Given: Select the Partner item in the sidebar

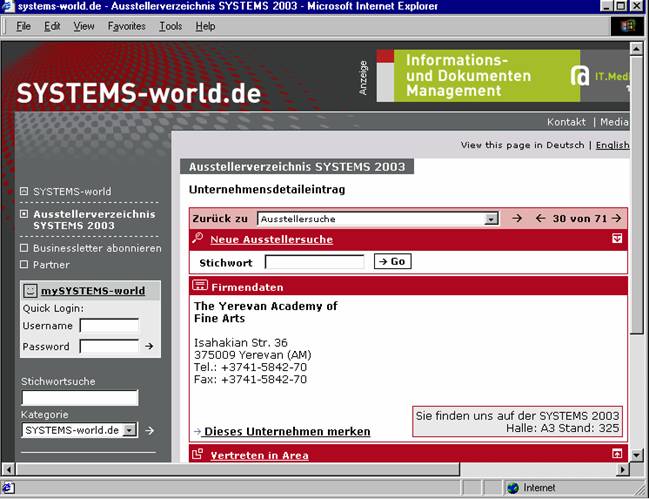Looking at the screenshot, I should (51, 265).
